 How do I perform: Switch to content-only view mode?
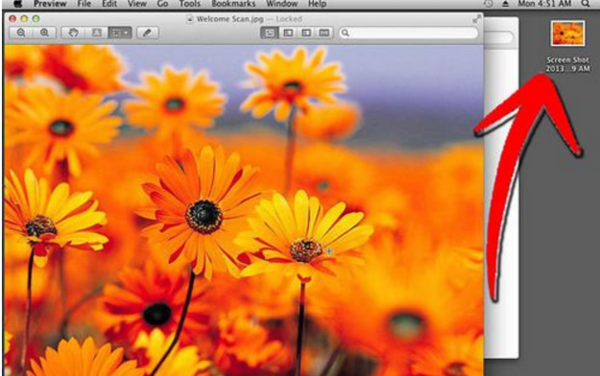tap(269, 33)
